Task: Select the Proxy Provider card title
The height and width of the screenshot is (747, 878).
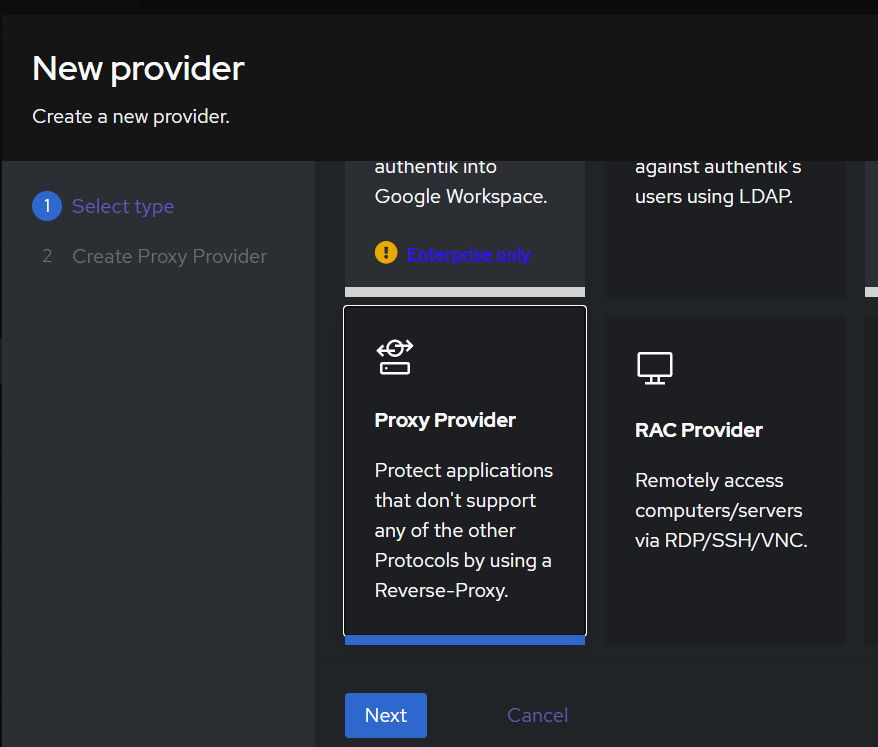Action: coord(445,420)
